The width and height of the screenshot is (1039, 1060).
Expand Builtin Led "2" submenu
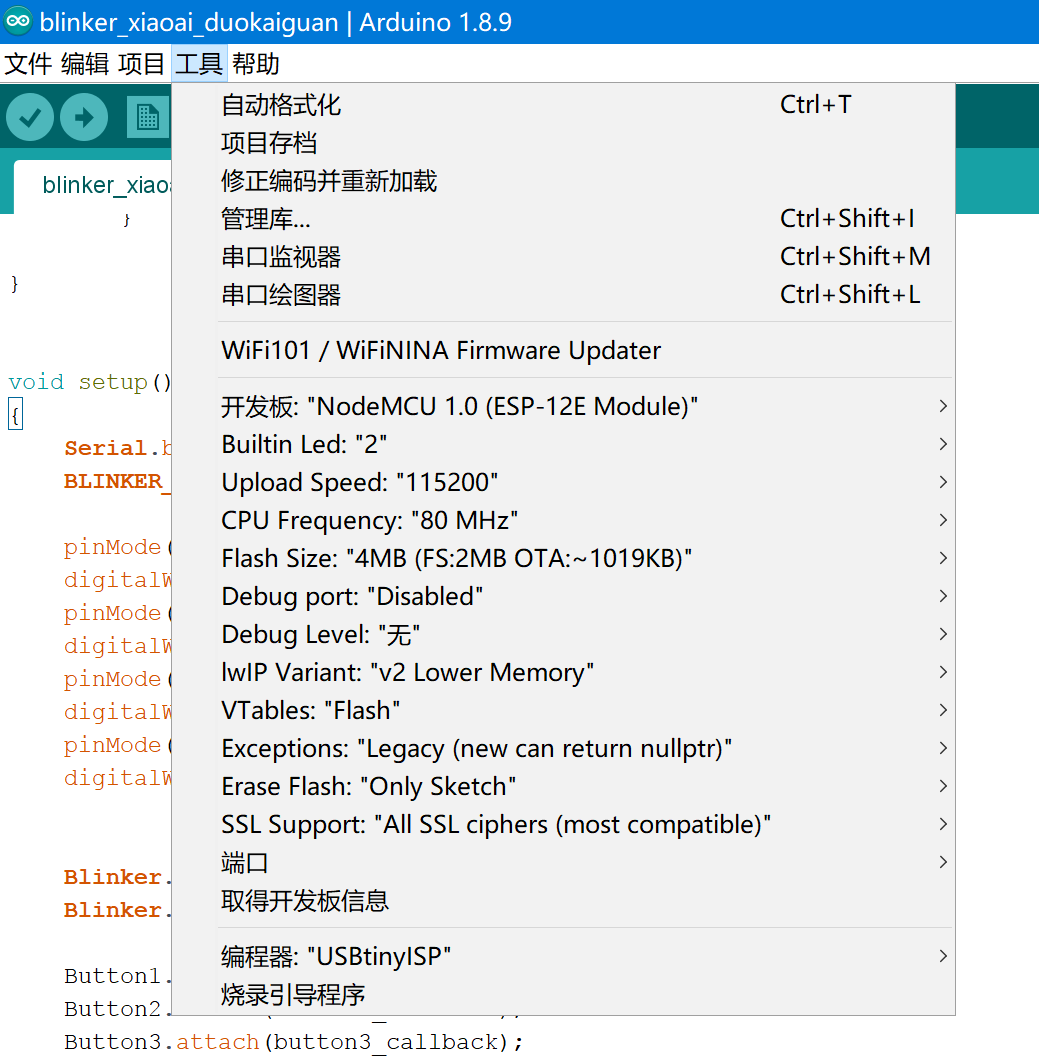tap(563, 444)
